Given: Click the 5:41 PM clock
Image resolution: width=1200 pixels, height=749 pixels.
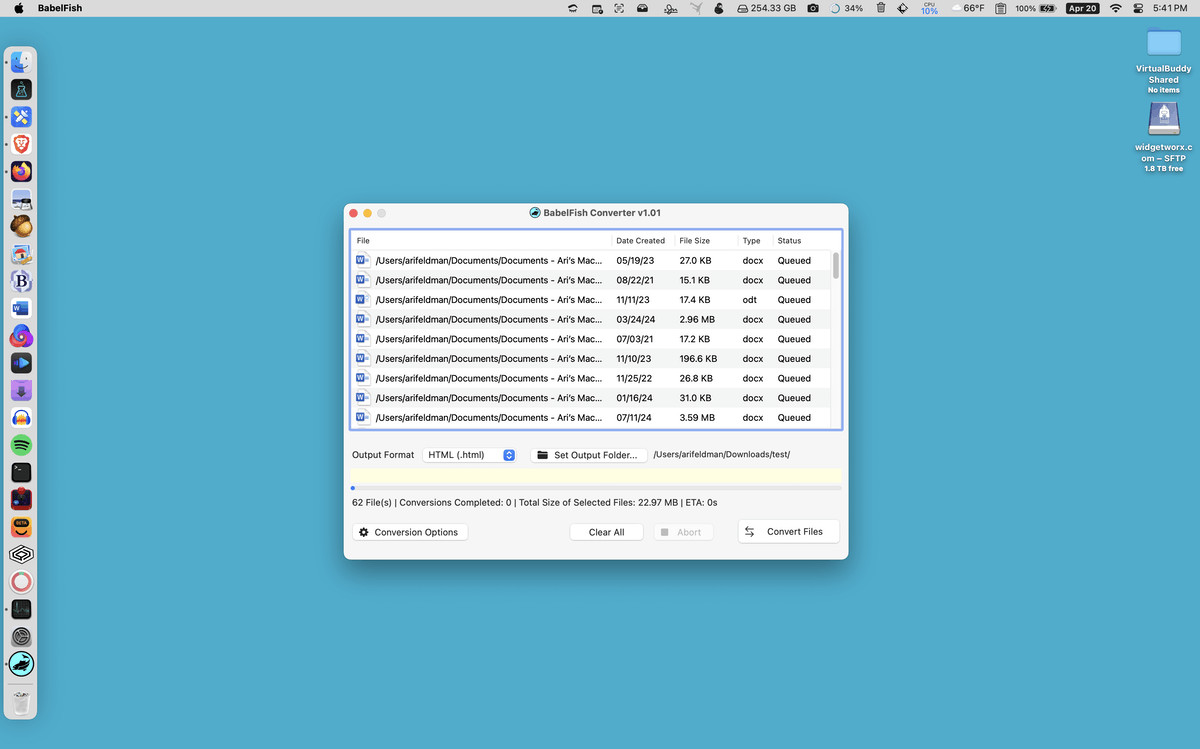Looking at the screenshot, I should click(x=1170, y=8).
